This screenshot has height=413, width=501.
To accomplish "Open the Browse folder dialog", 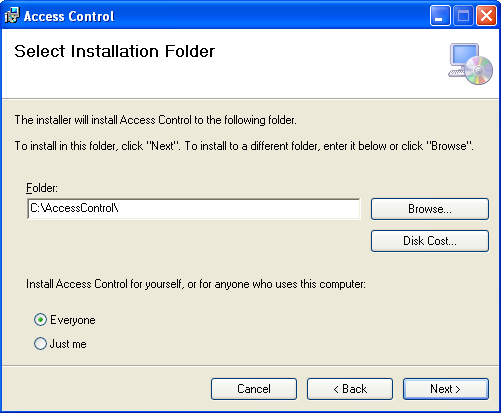I will tap(430, 209).
